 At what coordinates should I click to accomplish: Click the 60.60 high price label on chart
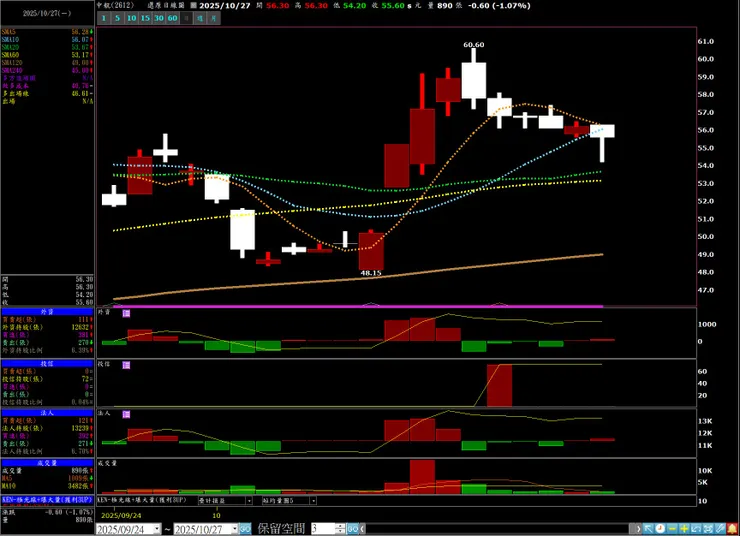tap(473, 44)
